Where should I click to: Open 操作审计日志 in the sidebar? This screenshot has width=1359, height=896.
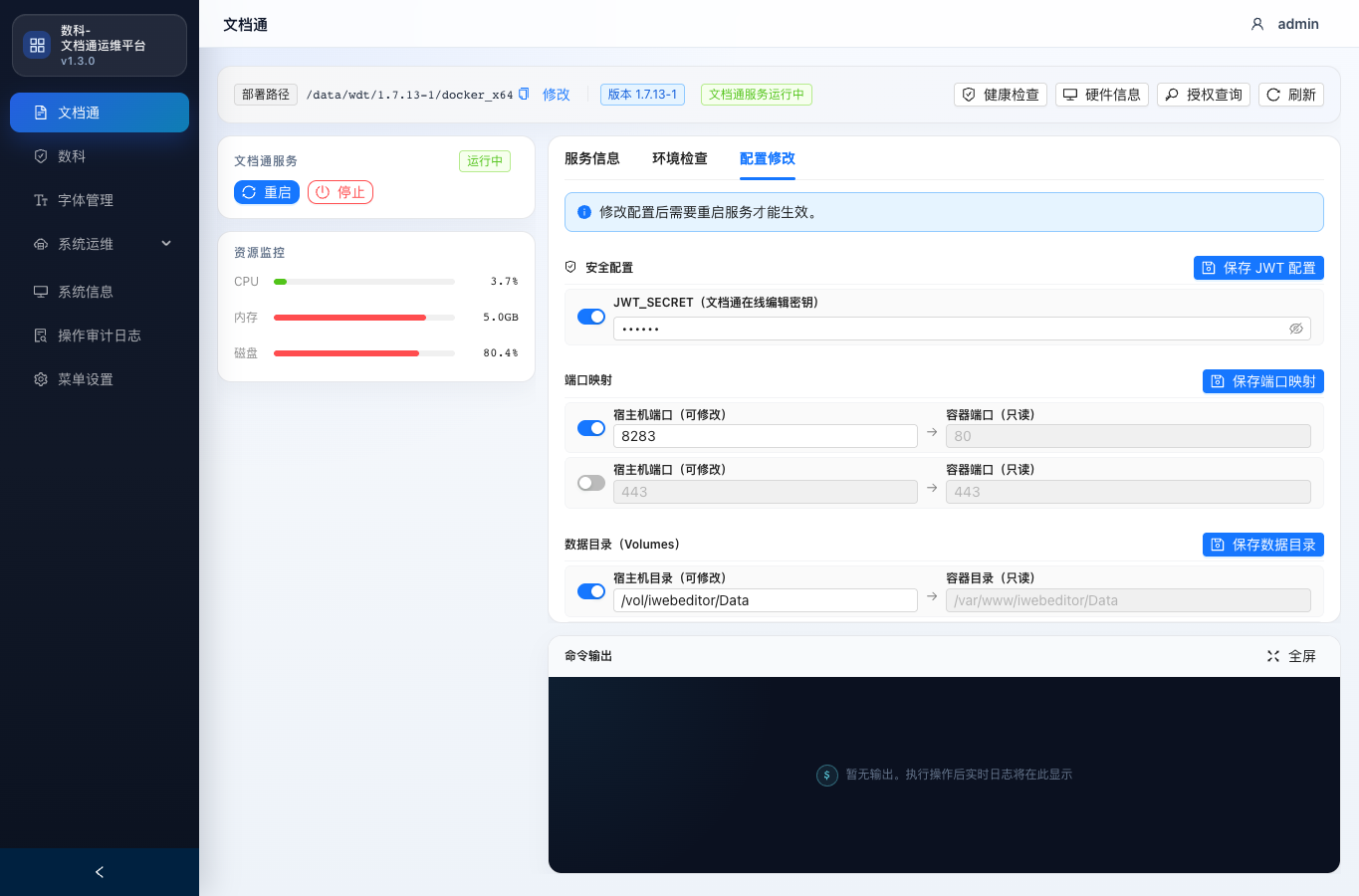click(x=100, y=336)
